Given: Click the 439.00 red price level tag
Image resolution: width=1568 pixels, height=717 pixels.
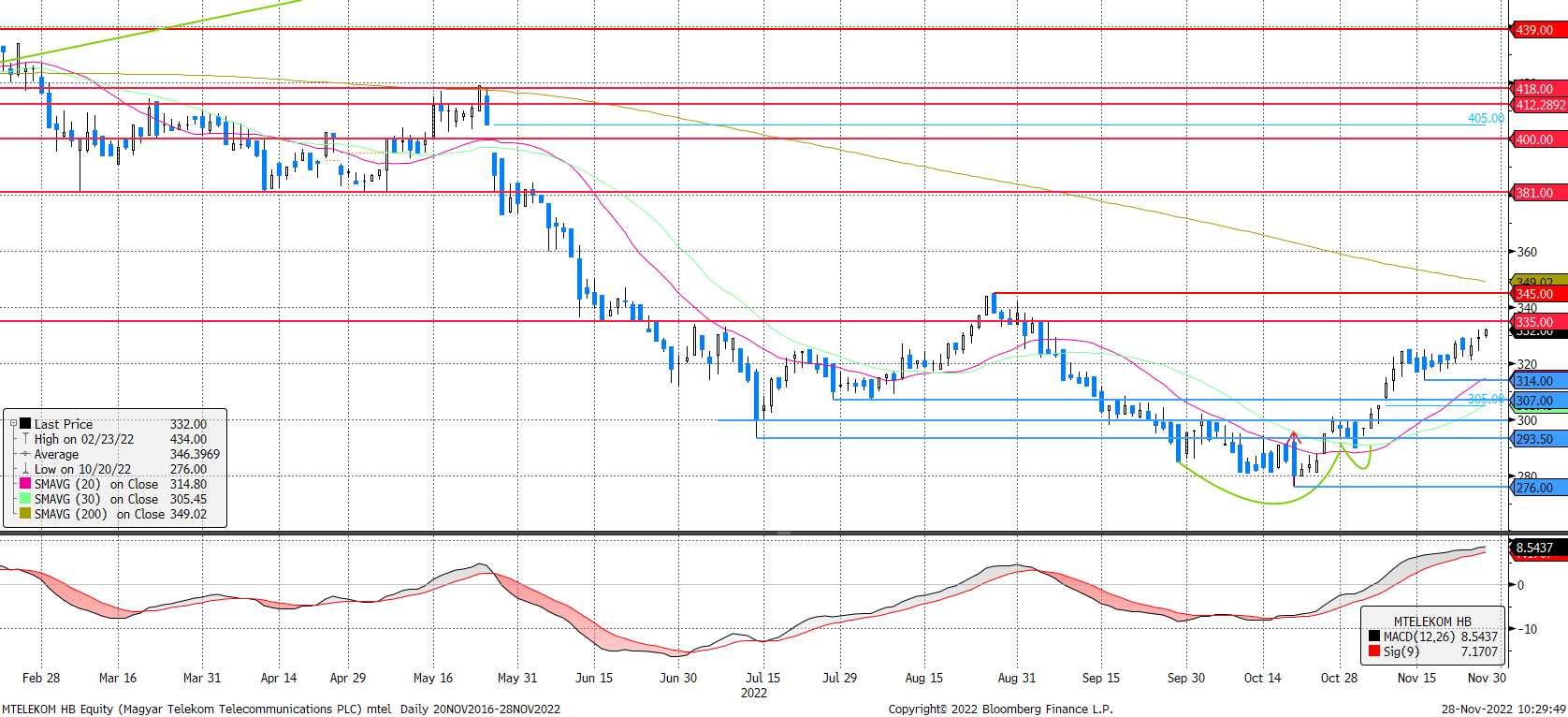Looking at the screenshot, I should 1539,30.
